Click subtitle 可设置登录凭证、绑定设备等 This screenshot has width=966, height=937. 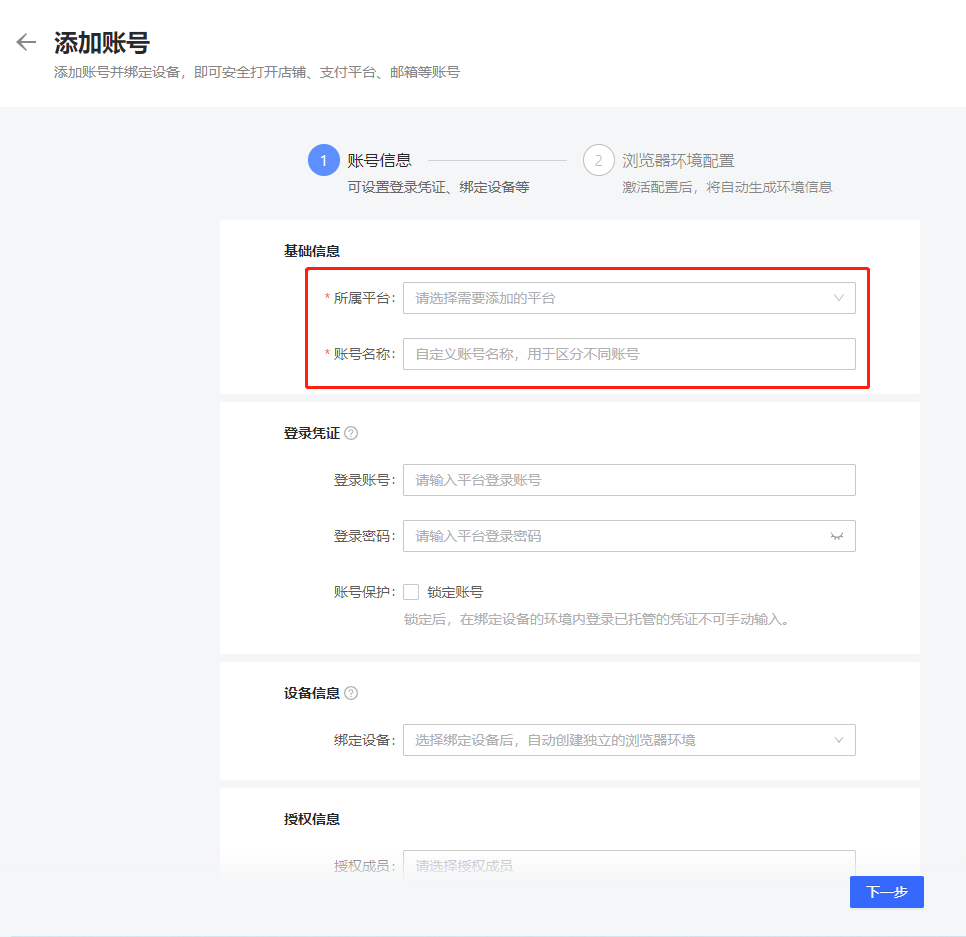click(x=438, y=187)
